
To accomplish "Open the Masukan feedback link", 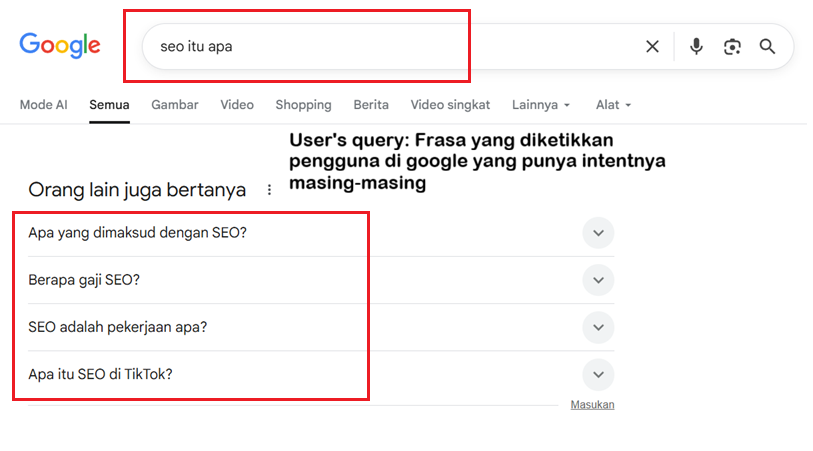I will click(x=592, y=404).
